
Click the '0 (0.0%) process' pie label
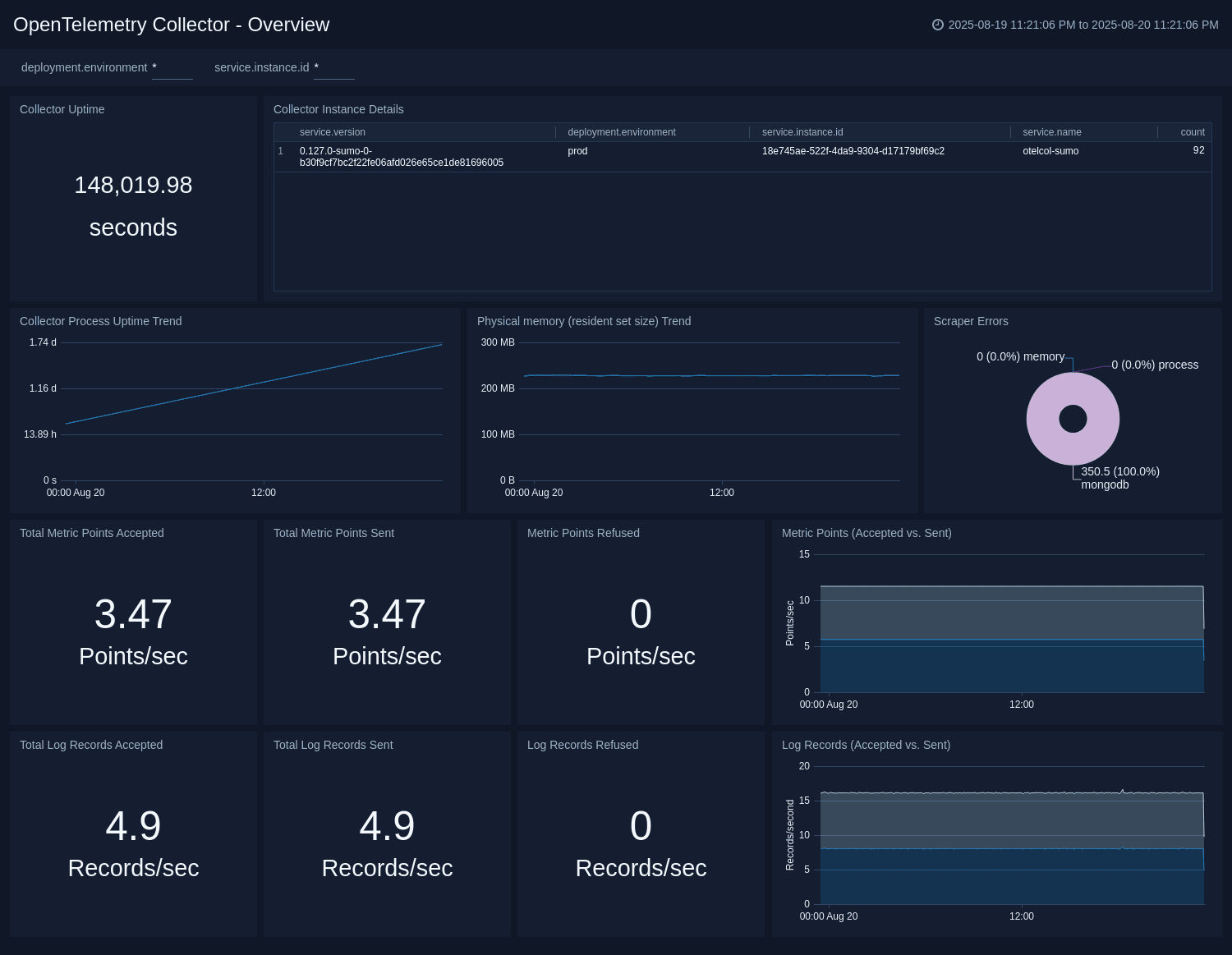(x=1154, y=365)
